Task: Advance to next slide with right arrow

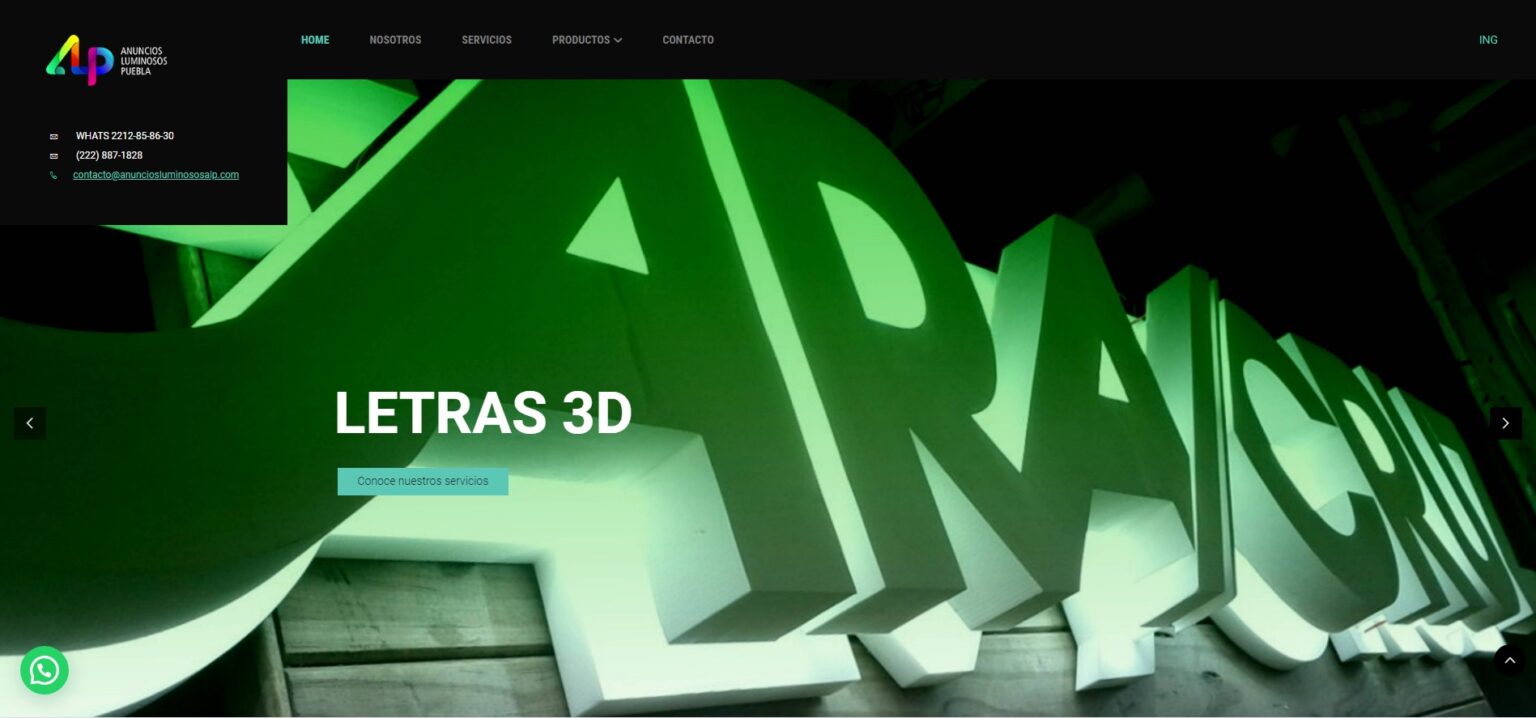Action: [x=1506, y=423]
